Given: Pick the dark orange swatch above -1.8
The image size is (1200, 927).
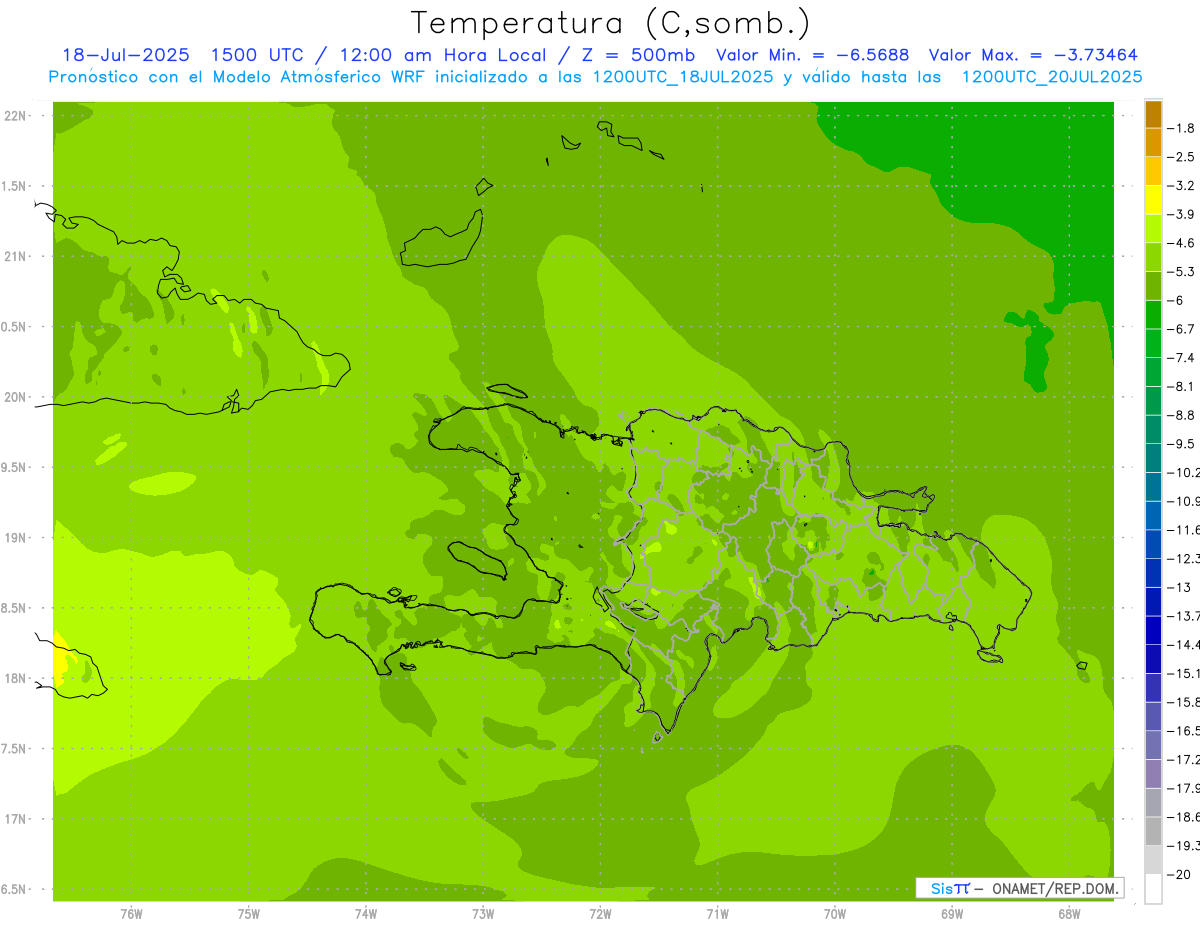Looking at the screenshot, I should click(x=1153, y=114).
